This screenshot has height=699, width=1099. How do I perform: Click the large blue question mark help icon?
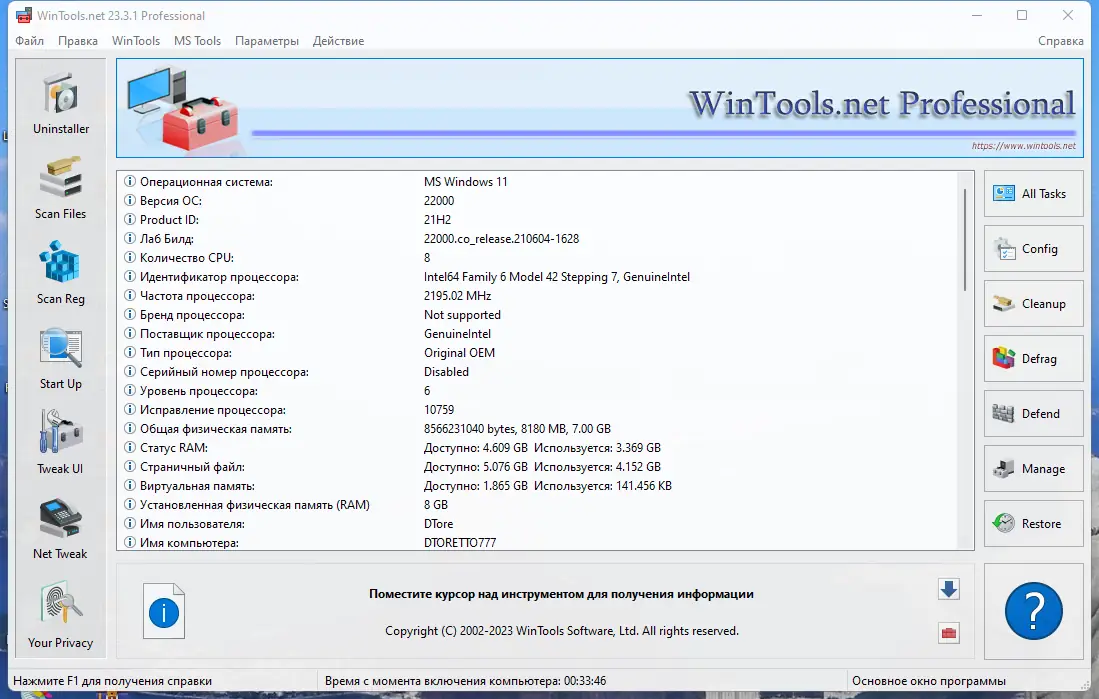coord(1034,611)
